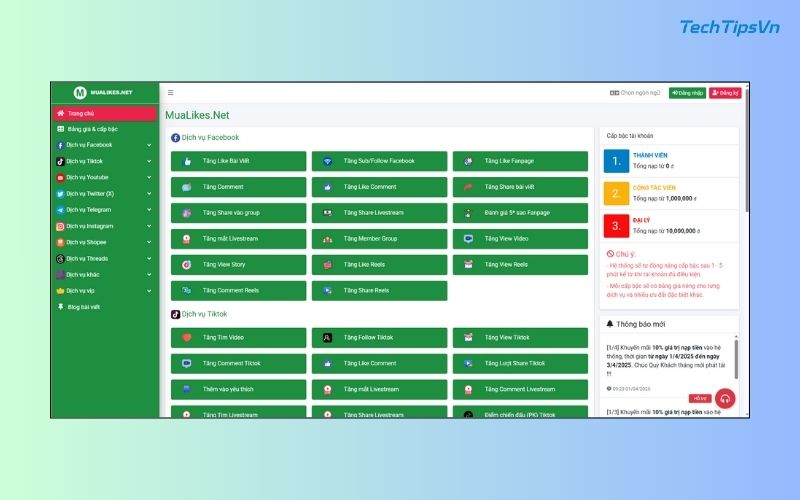Click the Threads icon in sidebar
This screenshot has height=500, width=800.
[x=60, y=259]
